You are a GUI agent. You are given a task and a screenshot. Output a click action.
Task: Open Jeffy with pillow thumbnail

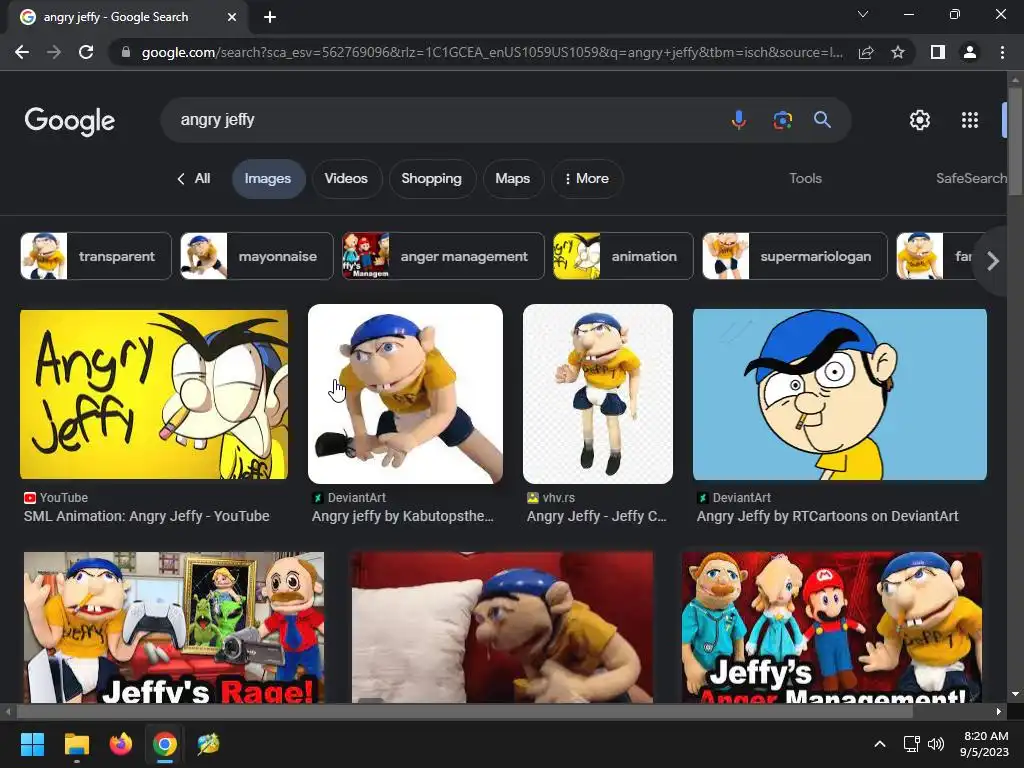[502, 628]
